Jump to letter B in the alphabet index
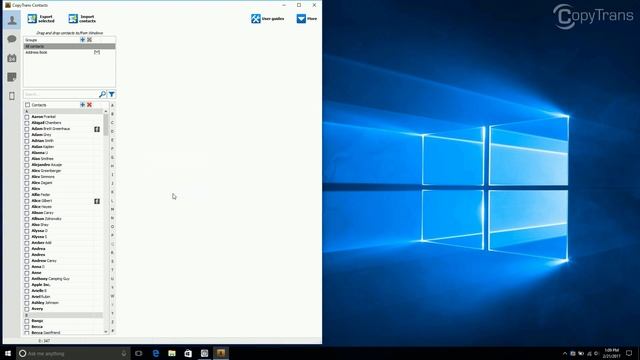 [x=113, y=114]
